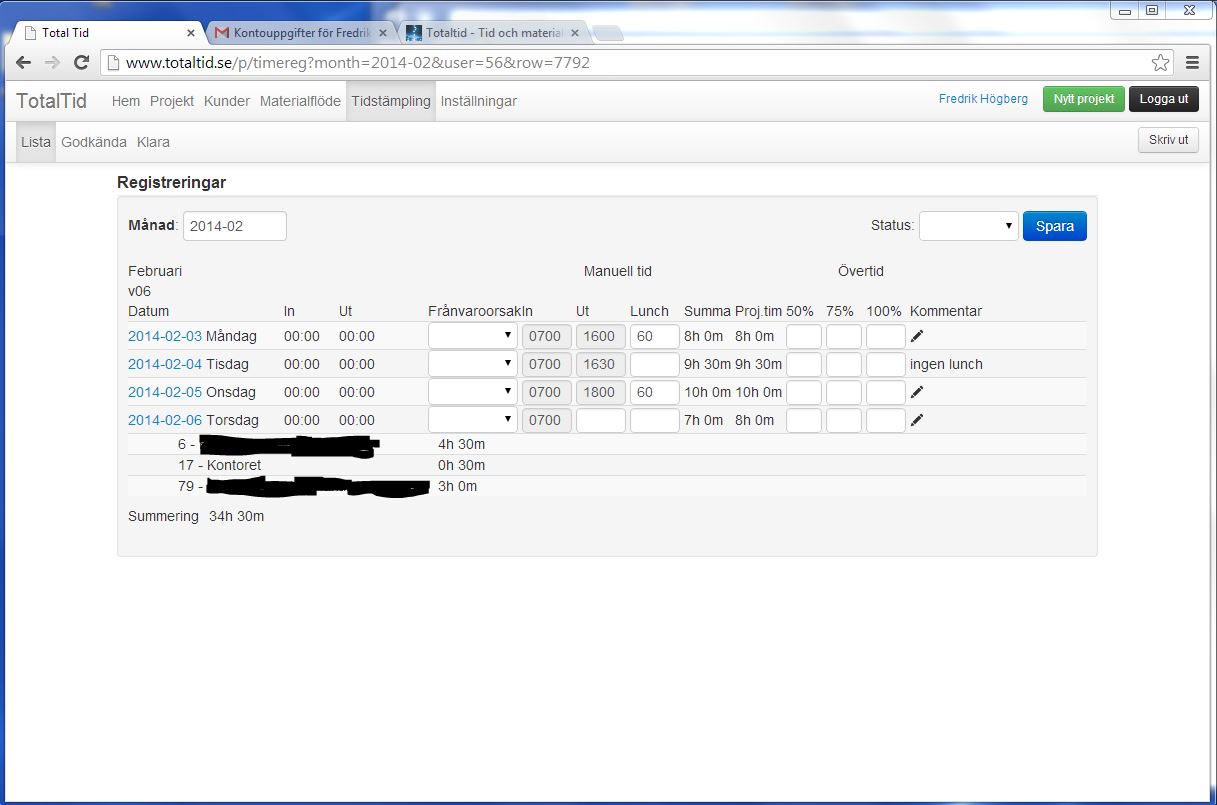Open the Projekt menu item
Image resolution: width=1217 pixels, height=805 pixels.
pyautogui.click(x=172, y=101)
